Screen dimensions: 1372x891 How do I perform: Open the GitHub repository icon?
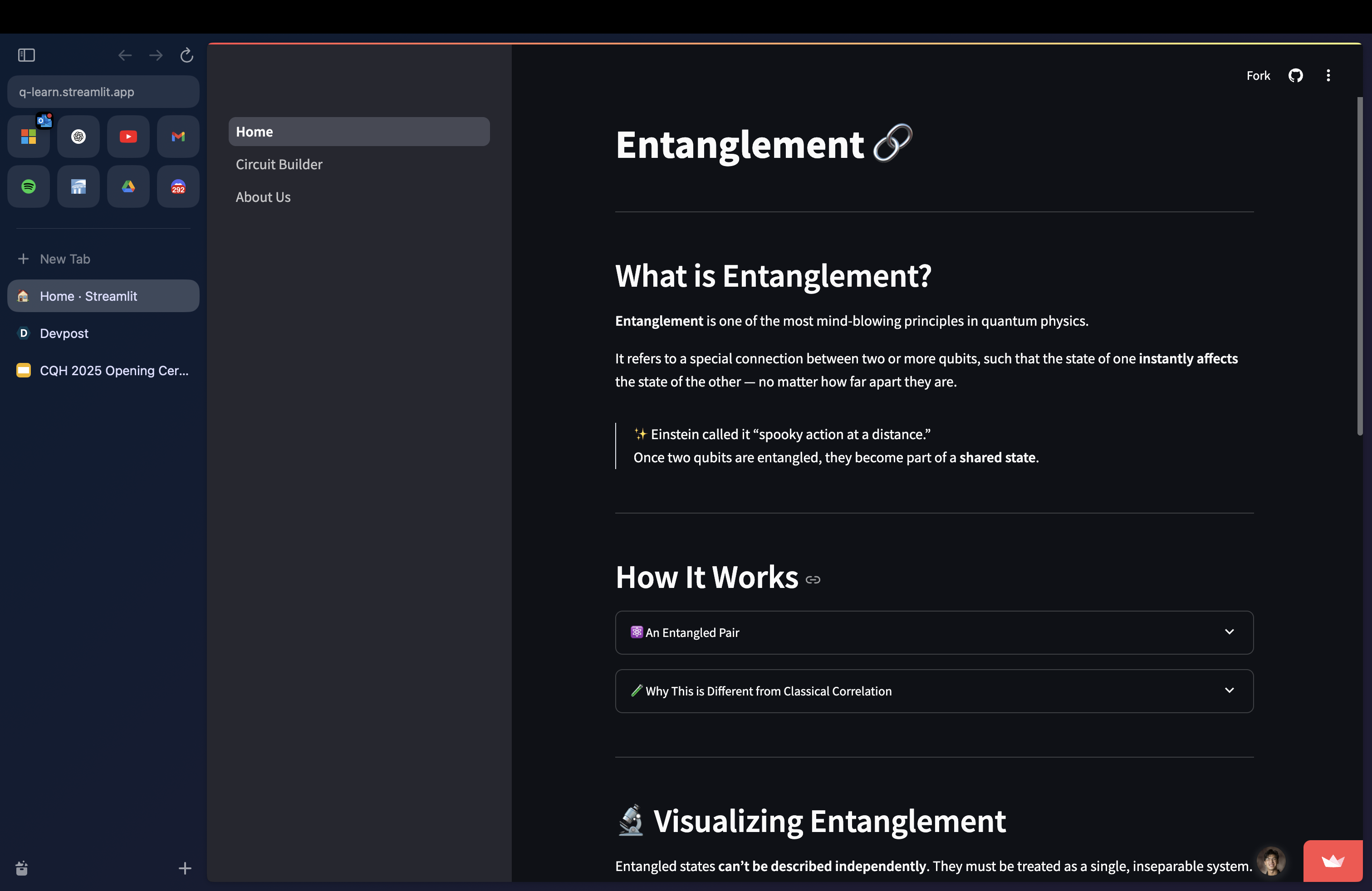(1295, 75)
